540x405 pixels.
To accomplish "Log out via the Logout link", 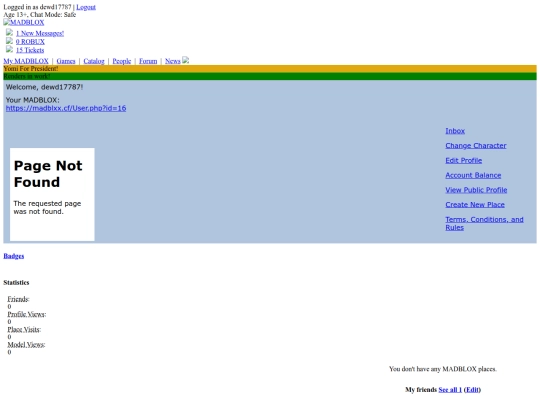I will [x=86, y=7].
